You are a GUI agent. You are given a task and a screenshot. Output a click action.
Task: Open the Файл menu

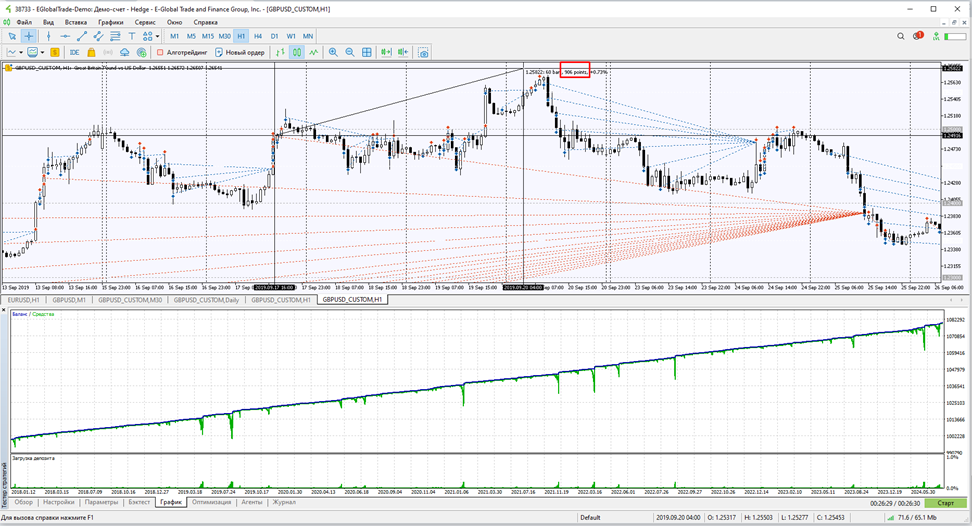tap(24, 22)
